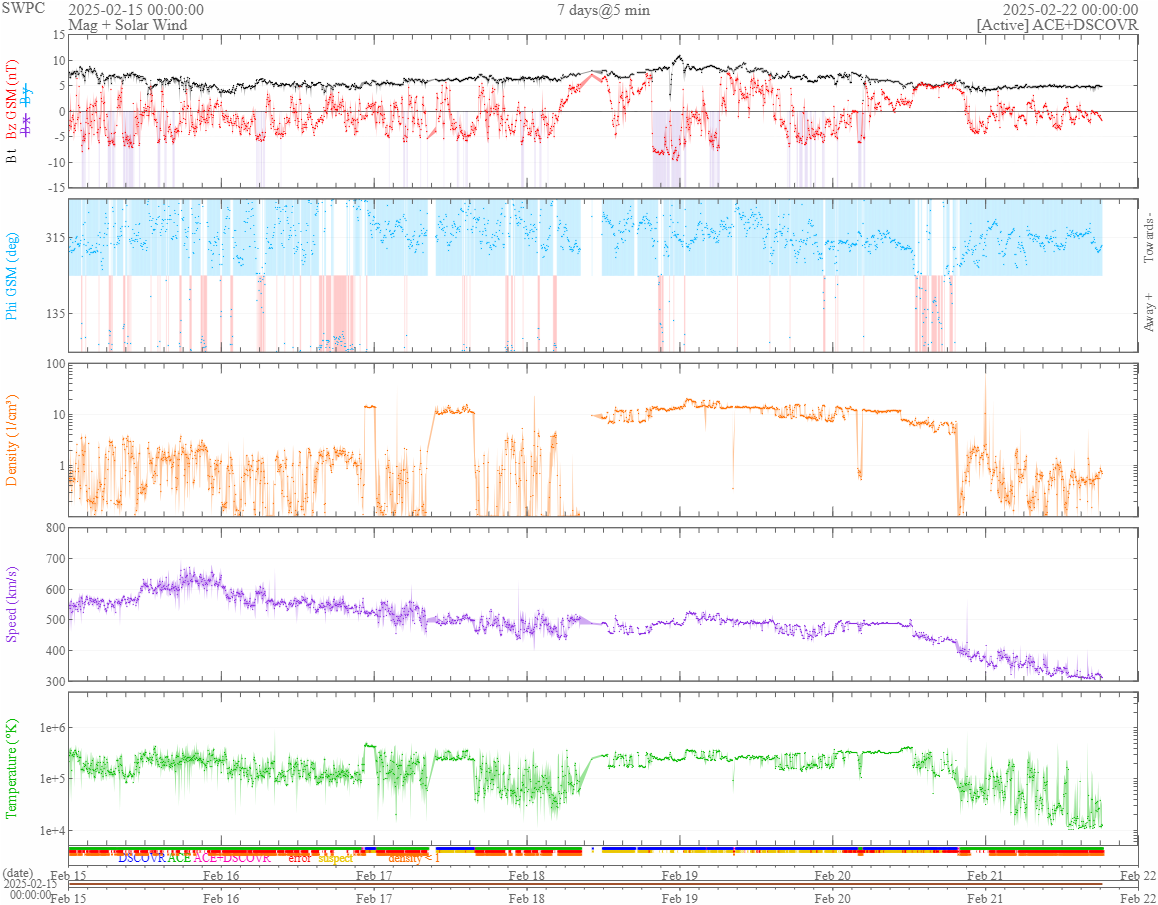The image size is (1158, 905).
Task: Click the 800 tick on Speed axis
Action: coord(54,528)
